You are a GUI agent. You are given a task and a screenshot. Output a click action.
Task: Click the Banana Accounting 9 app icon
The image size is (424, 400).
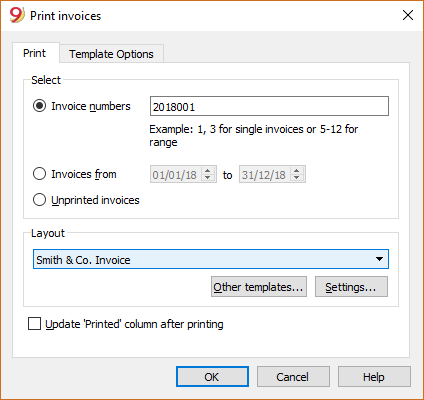(x=17, y=15)
